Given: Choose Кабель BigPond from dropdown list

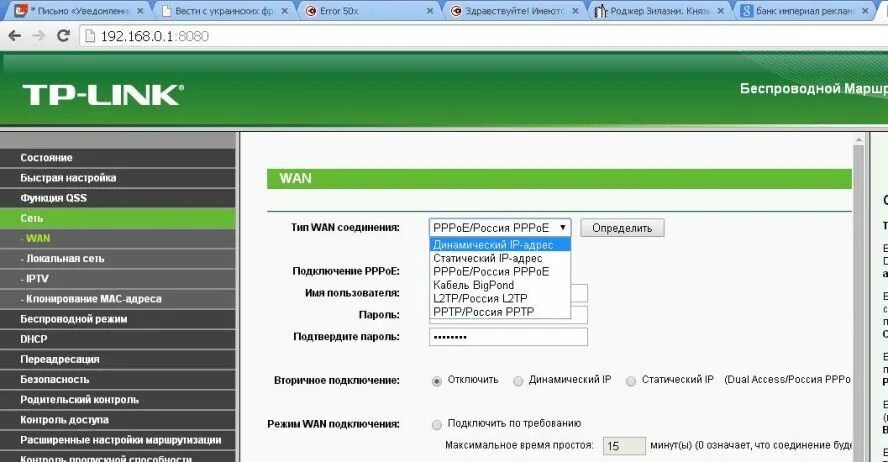Looking at the screenshot, I should [x=500, y=285].
